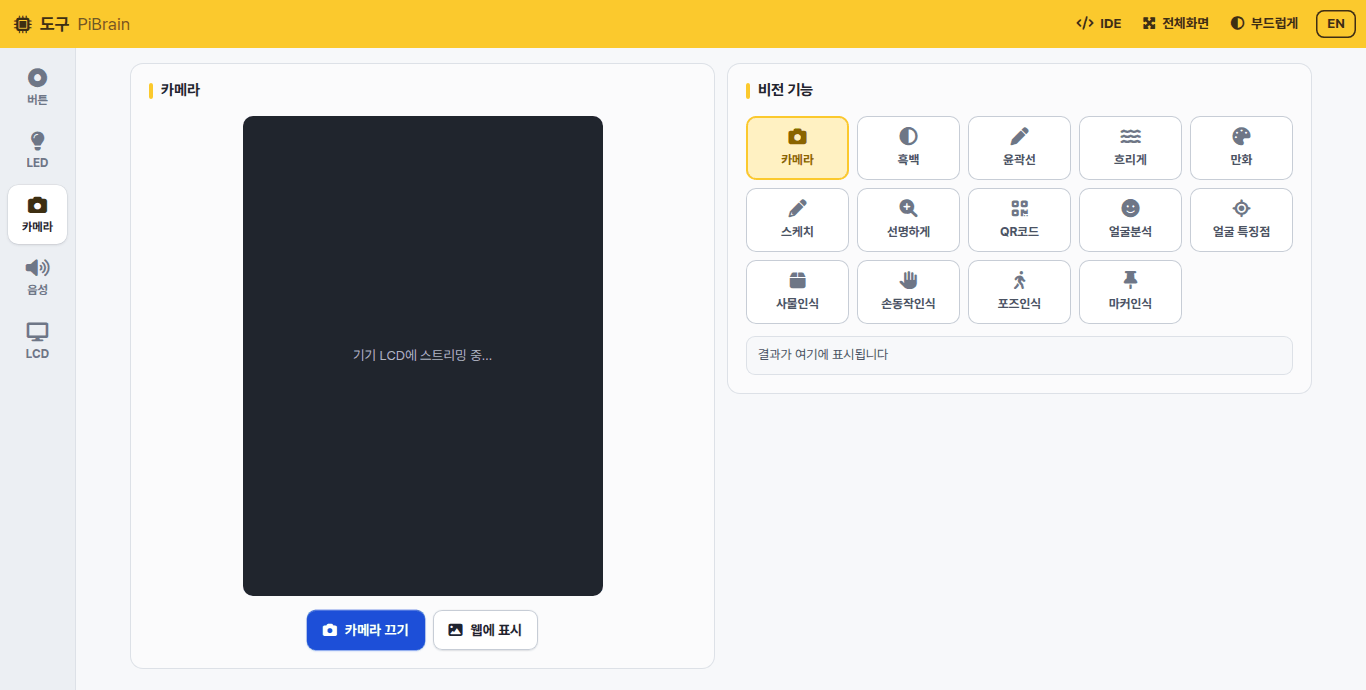1366x690 pixels.
Task: Click the 도구 PiBrain title text
Action: coord(85,24)
